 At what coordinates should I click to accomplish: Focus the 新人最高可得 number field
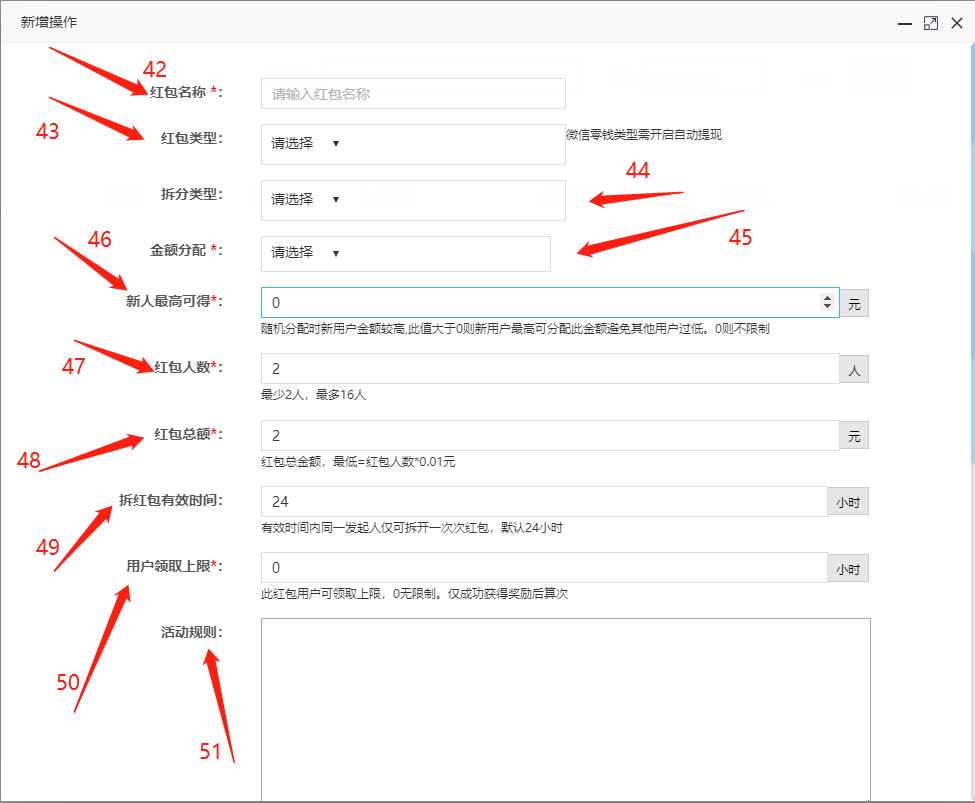(x=540, y=303)
